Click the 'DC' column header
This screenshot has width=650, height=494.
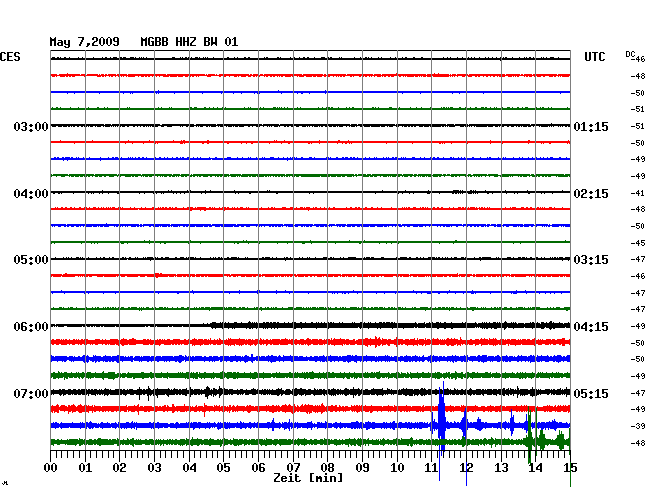coord(630,55)
